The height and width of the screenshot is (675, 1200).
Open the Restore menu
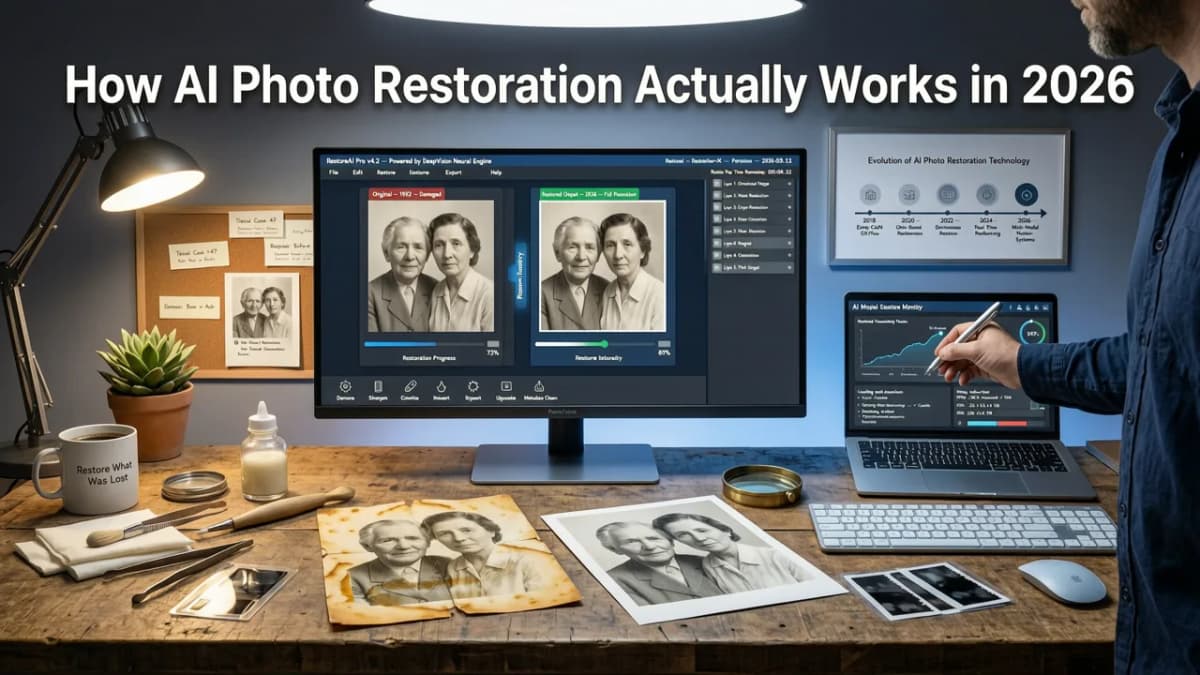coord(386,172)
